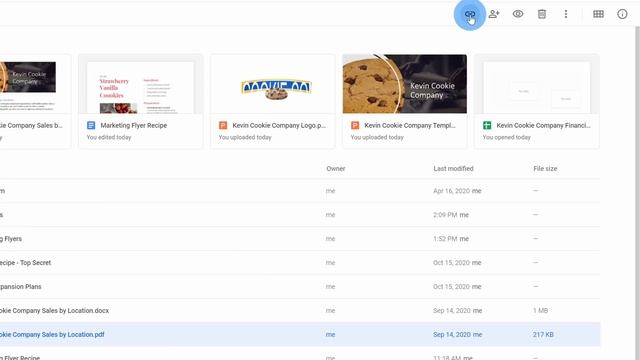Click 1:52 PM modified time
This screenshot has width=640, height=360.
(x=445, y=239)
